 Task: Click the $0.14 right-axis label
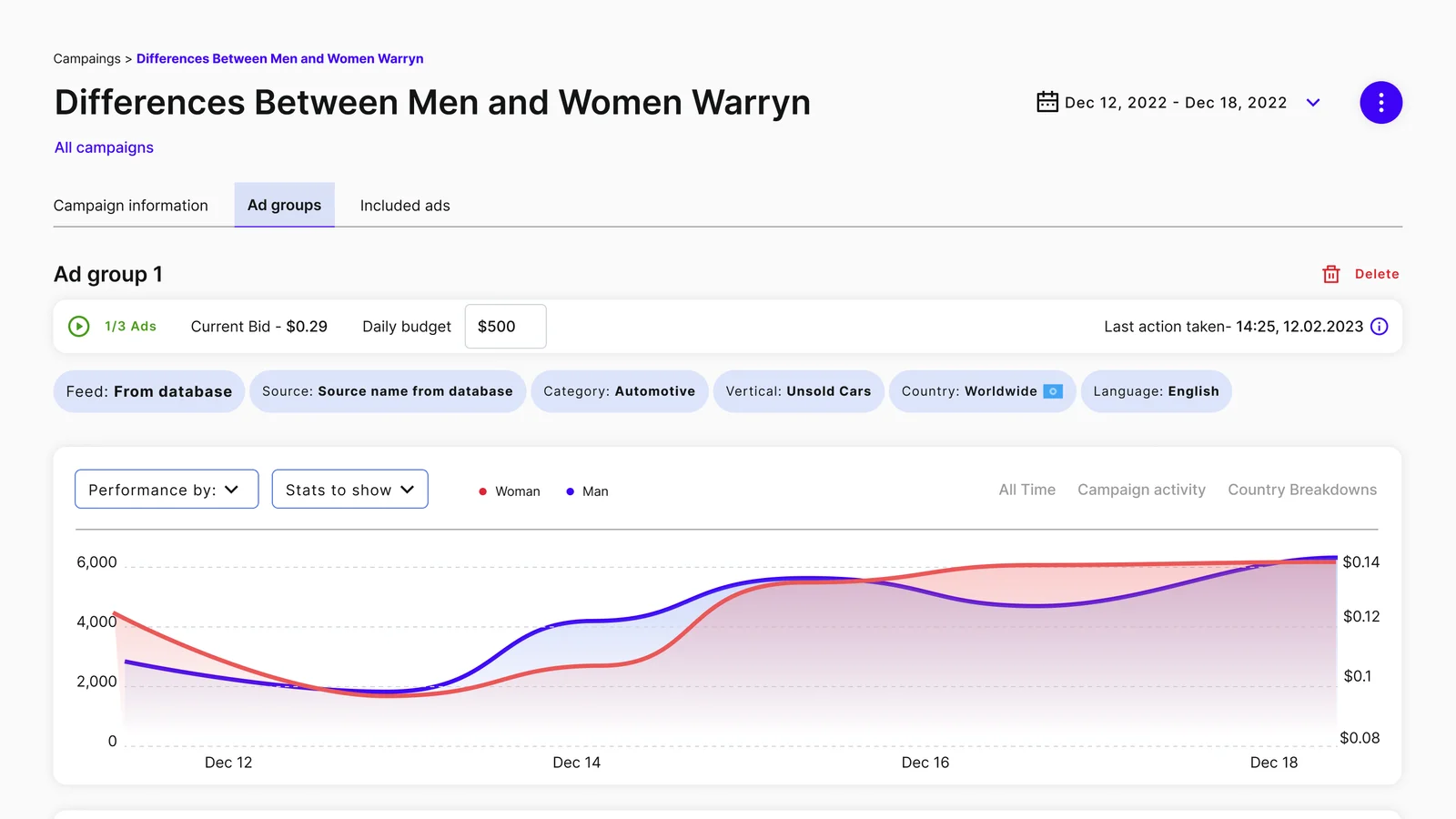pos(1361,562)
